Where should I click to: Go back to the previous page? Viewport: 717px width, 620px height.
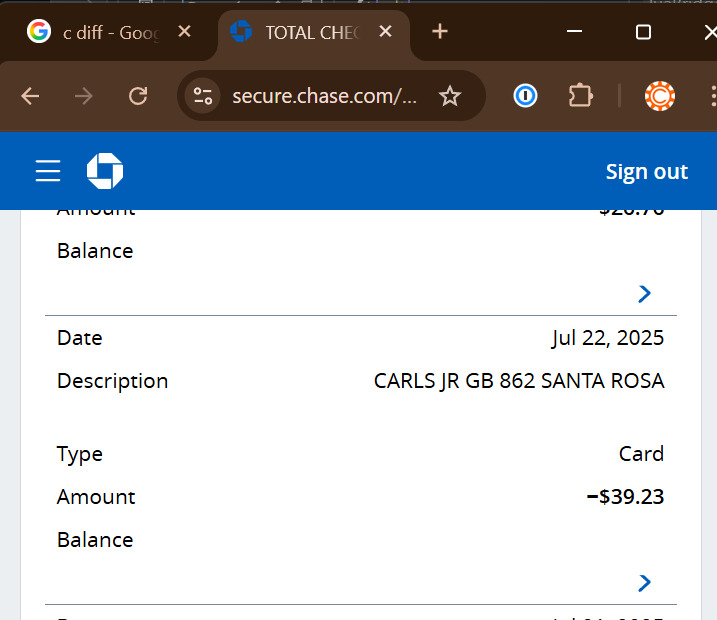[x=31, y=96]
